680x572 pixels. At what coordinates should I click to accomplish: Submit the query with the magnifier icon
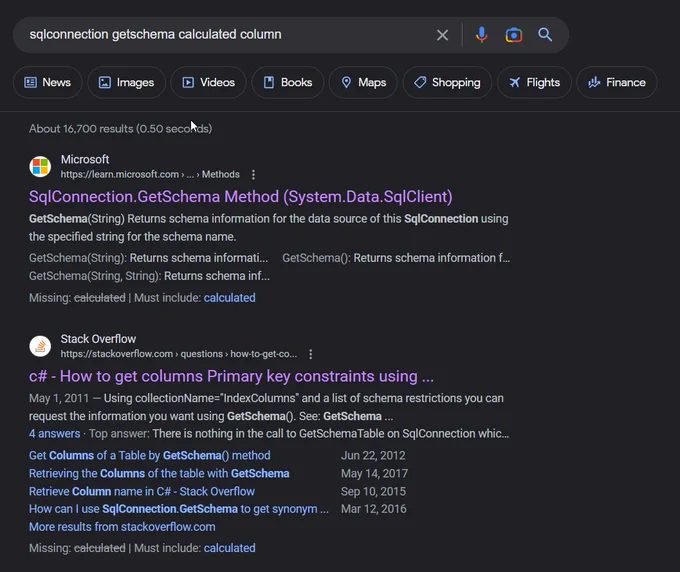point(545,35)
